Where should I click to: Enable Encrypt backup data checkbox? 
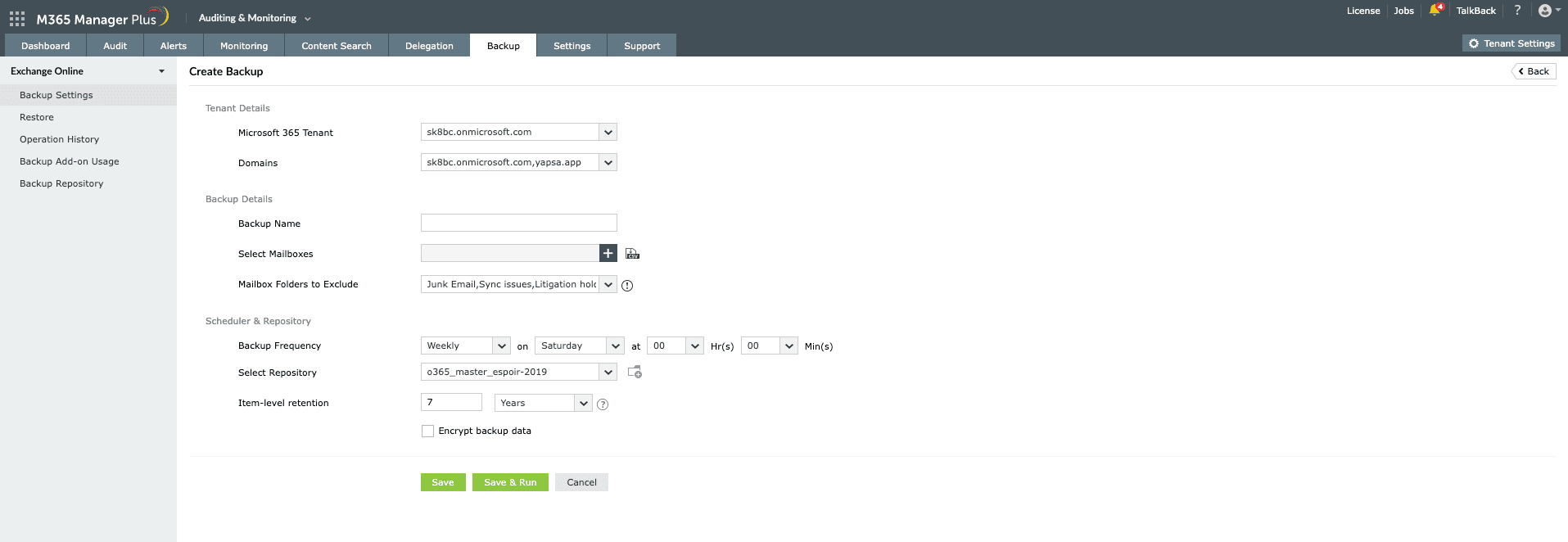click(x=427, y=431)
